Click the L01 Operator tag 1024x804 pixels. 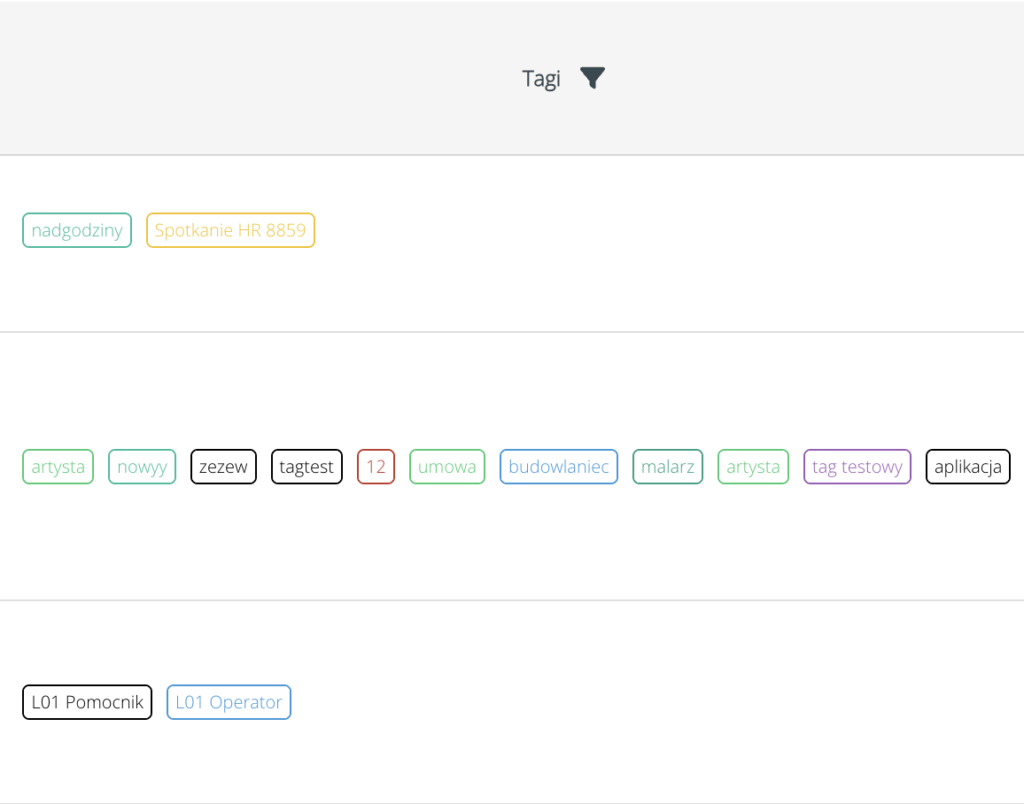pyautogui.click(x=229, y=702)
